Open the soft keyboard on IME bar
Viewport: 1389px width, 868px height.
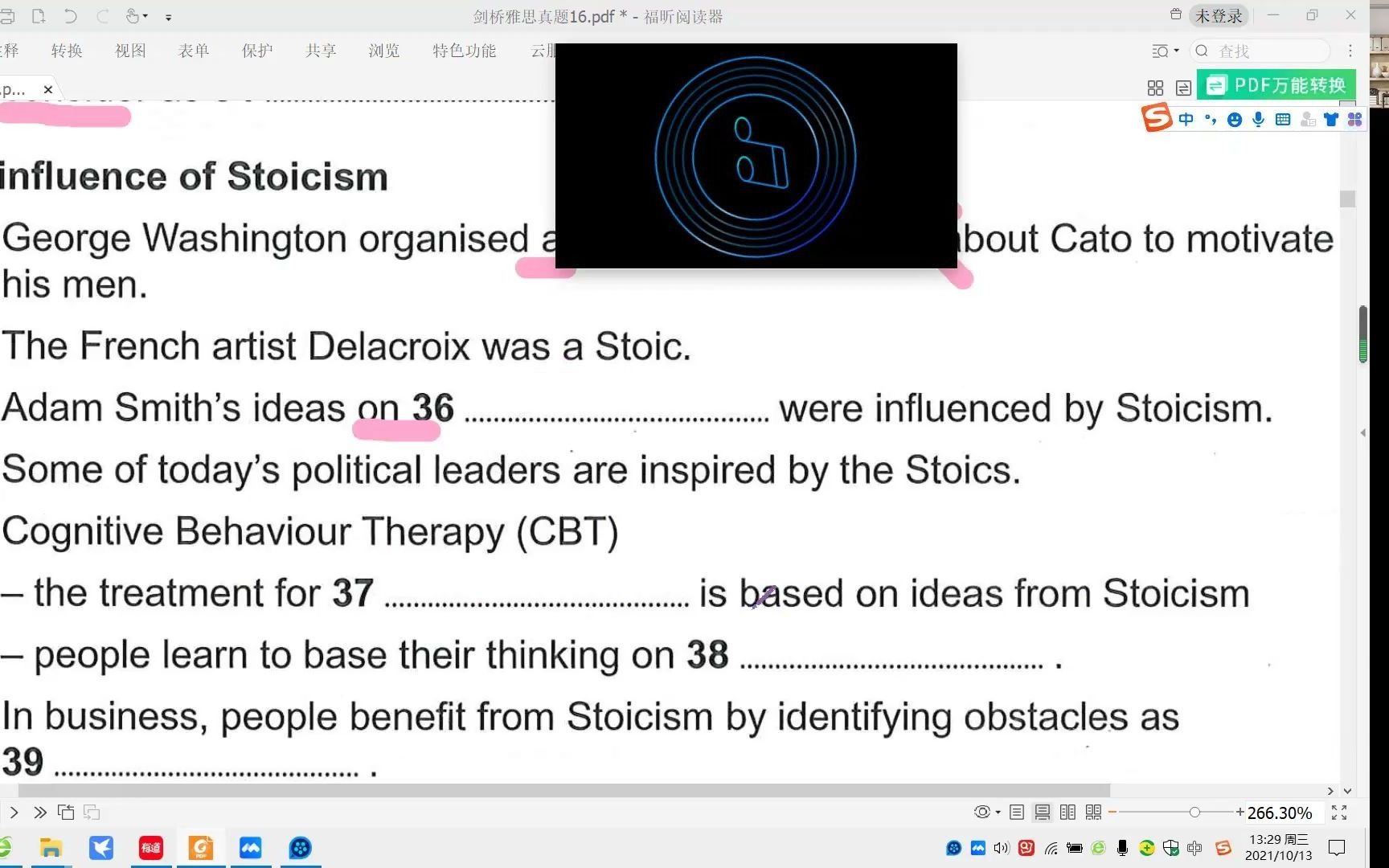click(1283, 119)
